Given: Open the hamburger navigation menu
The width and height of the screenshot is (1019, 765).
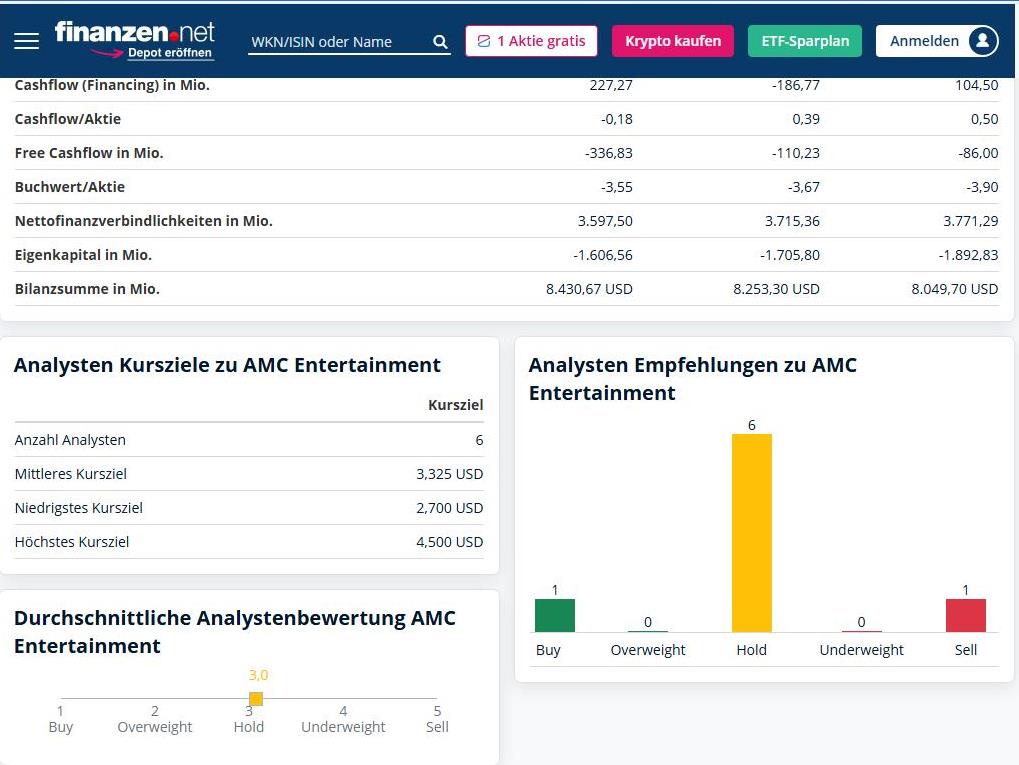Looking at the screenshot, I should 26,41.
